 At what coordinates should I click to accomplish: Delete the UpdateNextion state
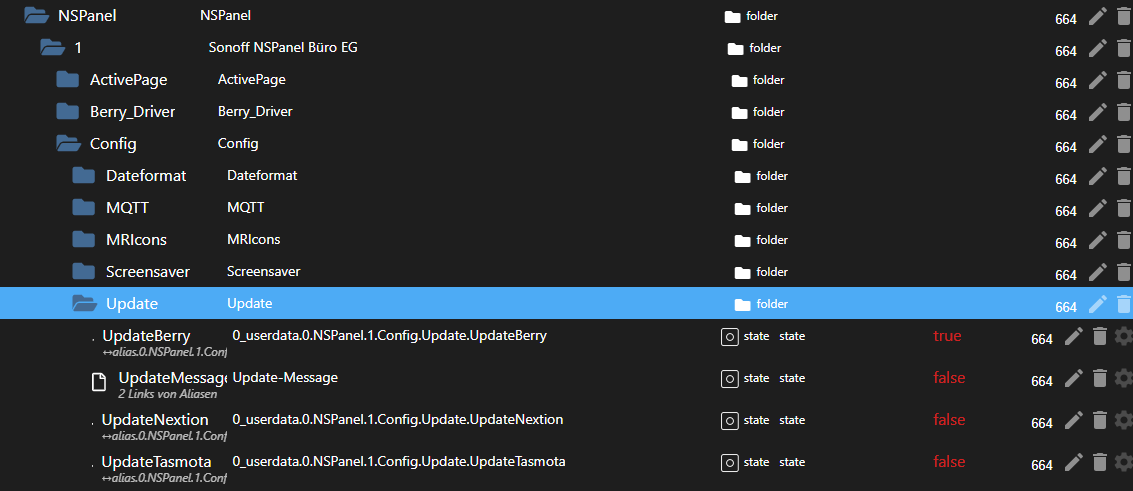pyautogui.click(x=1099, y=420)
